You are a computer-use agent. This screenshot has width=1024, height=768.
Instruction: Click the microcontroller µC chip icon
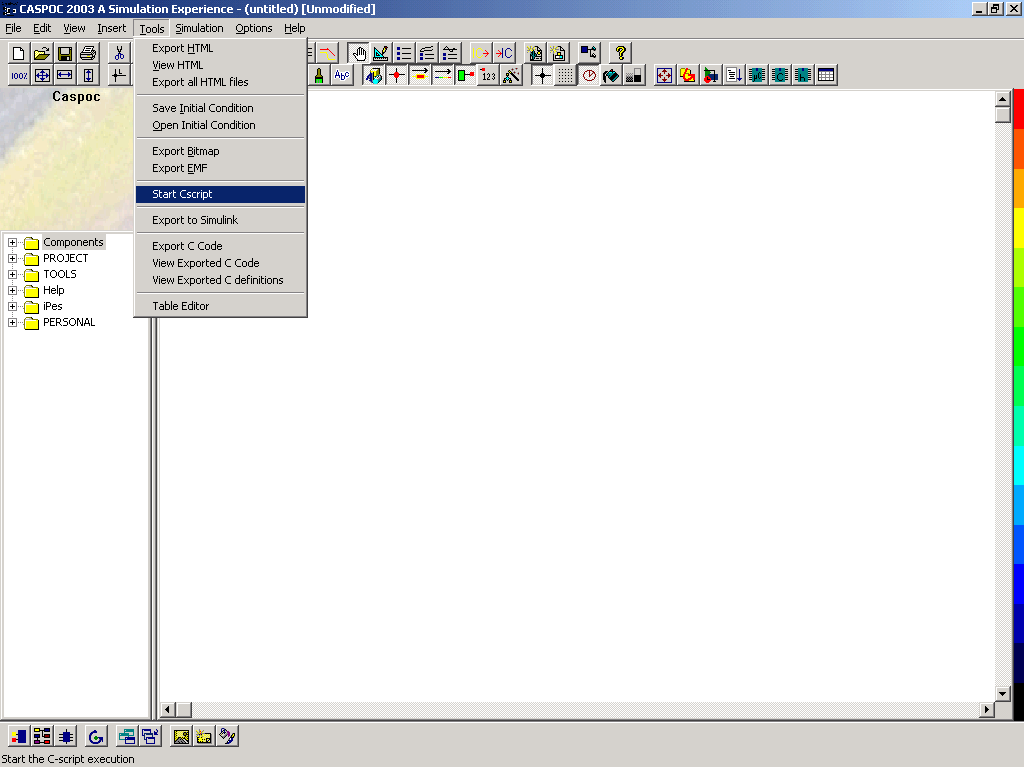pyautogui.click(x=757, y=75)
